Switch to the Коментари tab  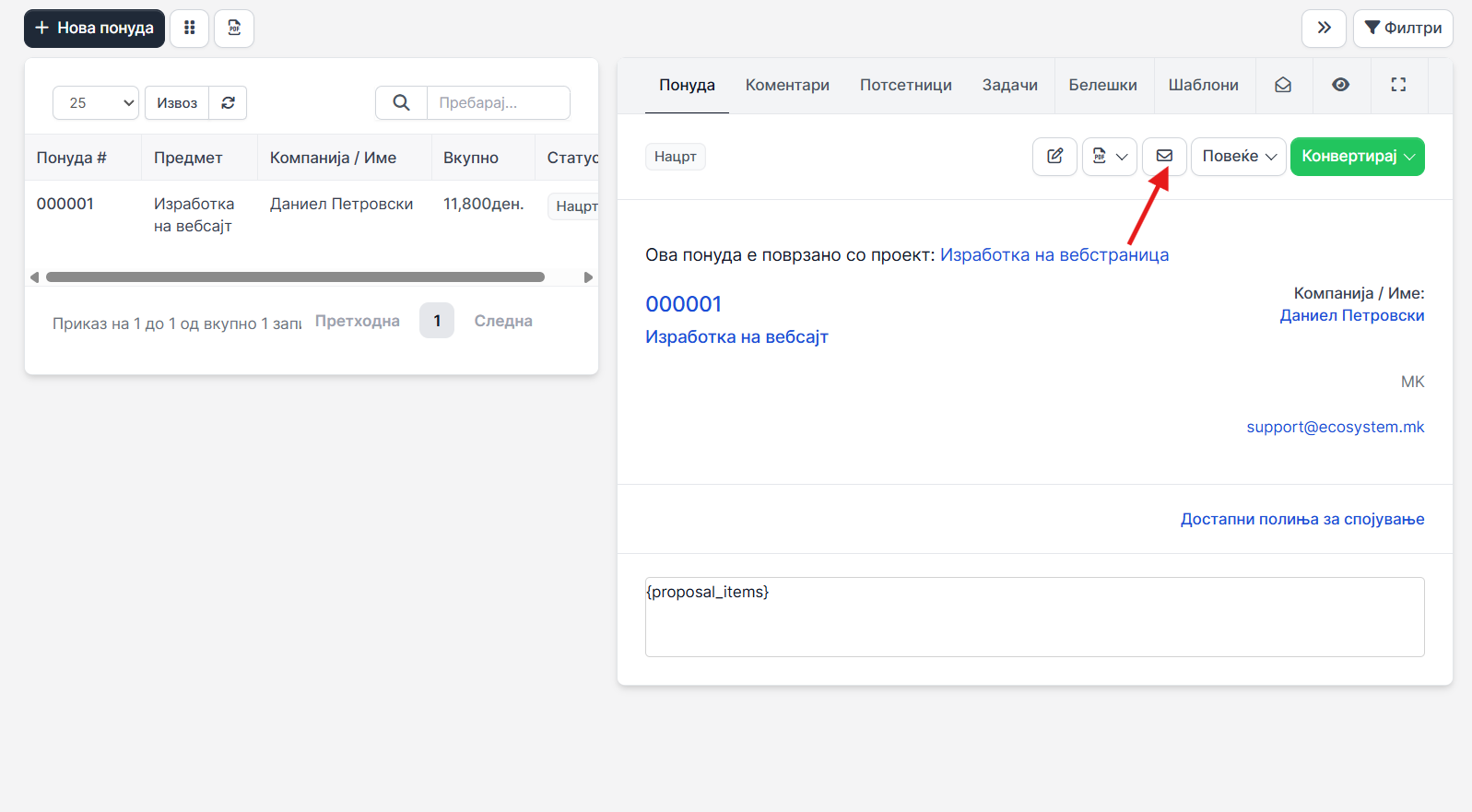787,85
